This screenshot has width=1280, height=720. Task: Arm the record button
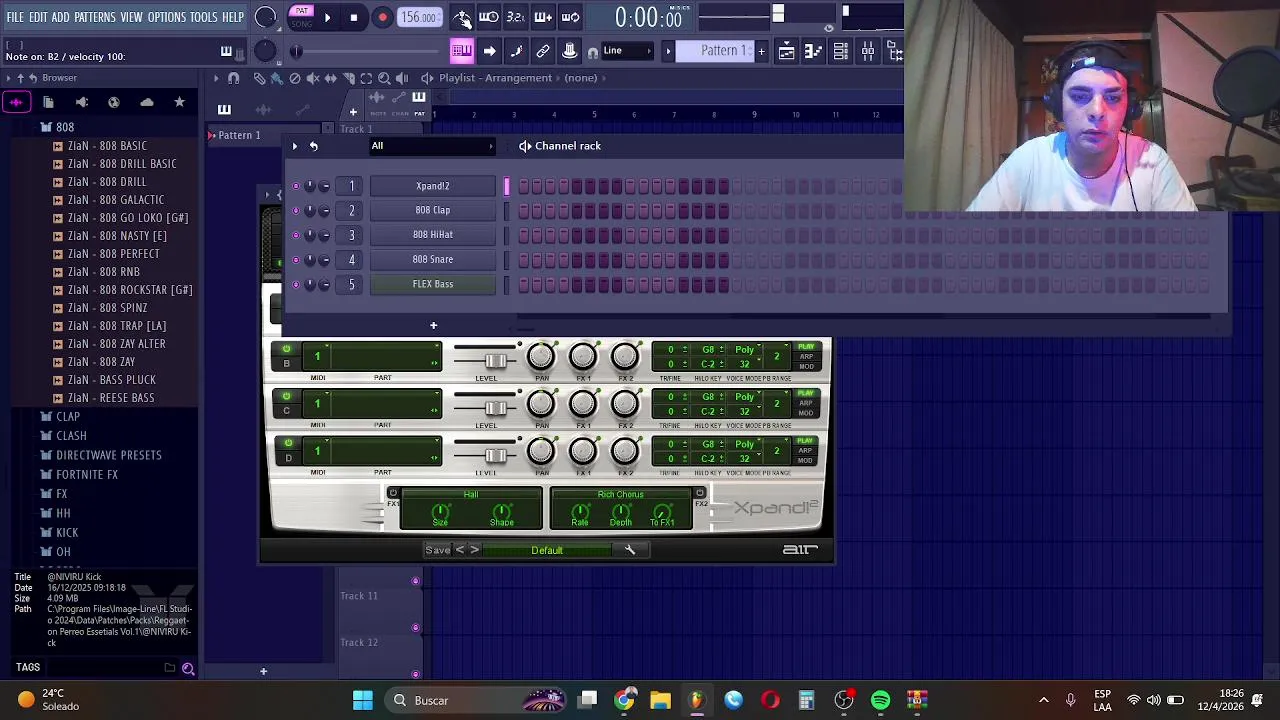(x=382, y=17)
